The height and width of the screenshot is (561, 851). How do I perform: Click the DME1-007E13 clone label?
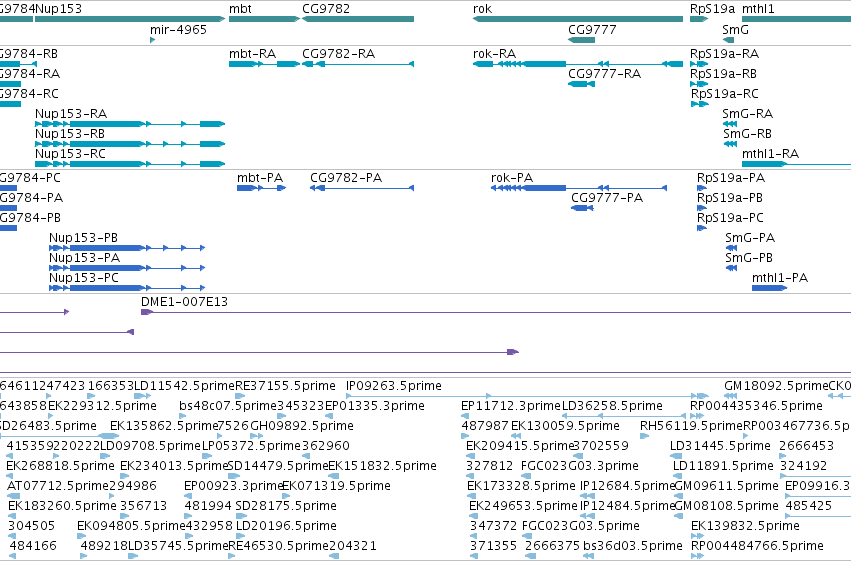tap(185, 302)
